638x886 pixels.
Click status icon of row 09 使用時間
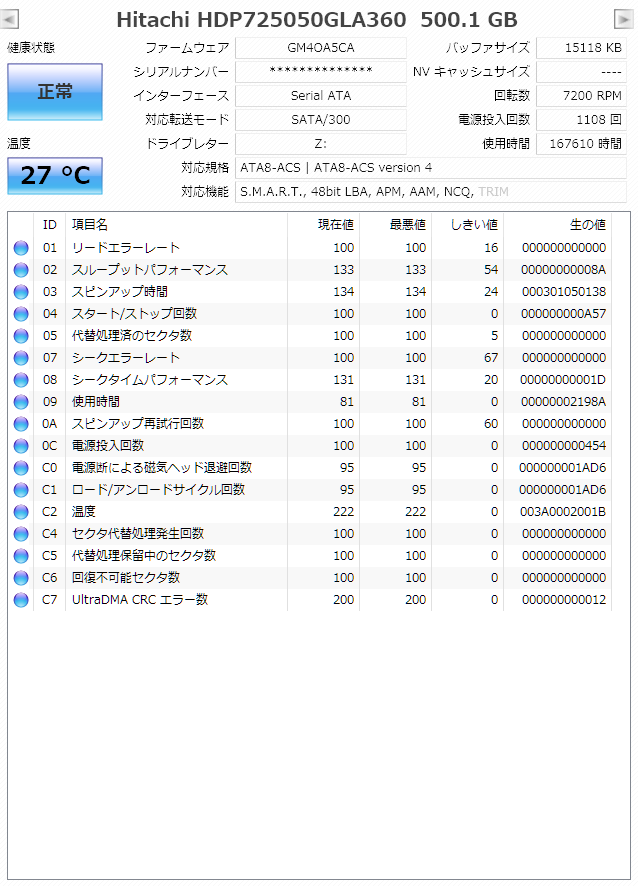pyautogui.click(x=21, y=402)
